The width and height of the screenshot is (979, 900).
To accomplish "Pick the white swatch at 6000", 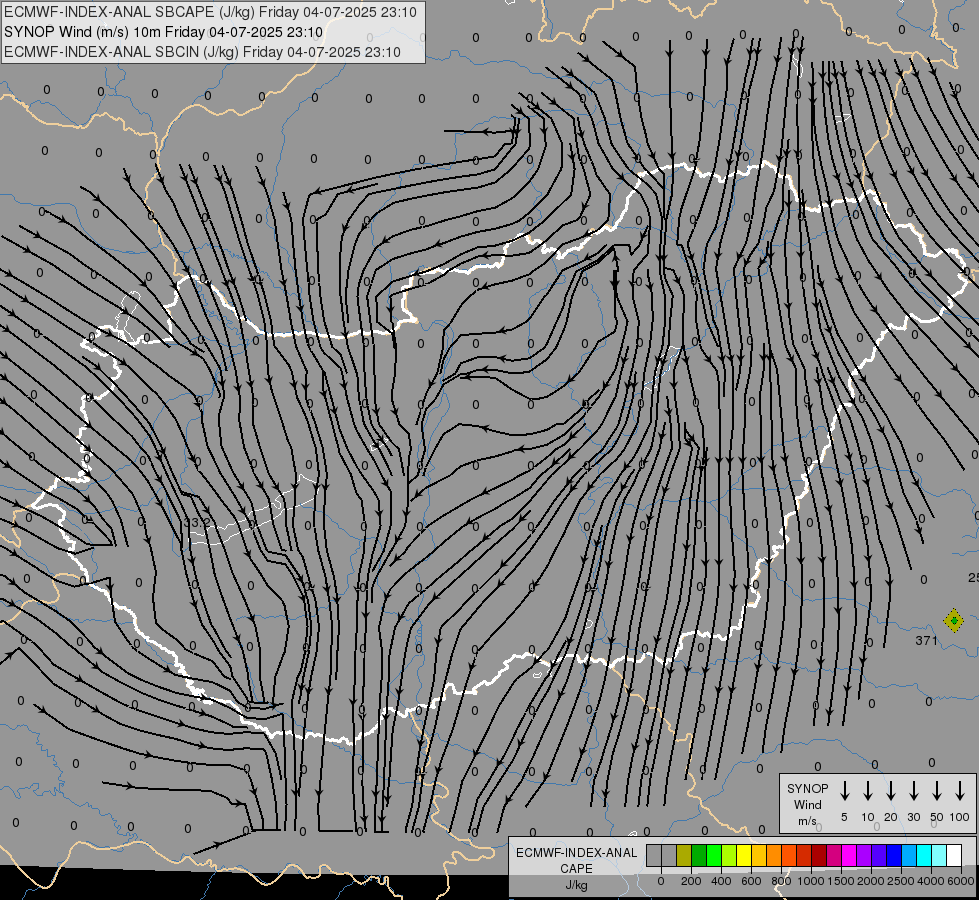I will [x=953, y=855].
